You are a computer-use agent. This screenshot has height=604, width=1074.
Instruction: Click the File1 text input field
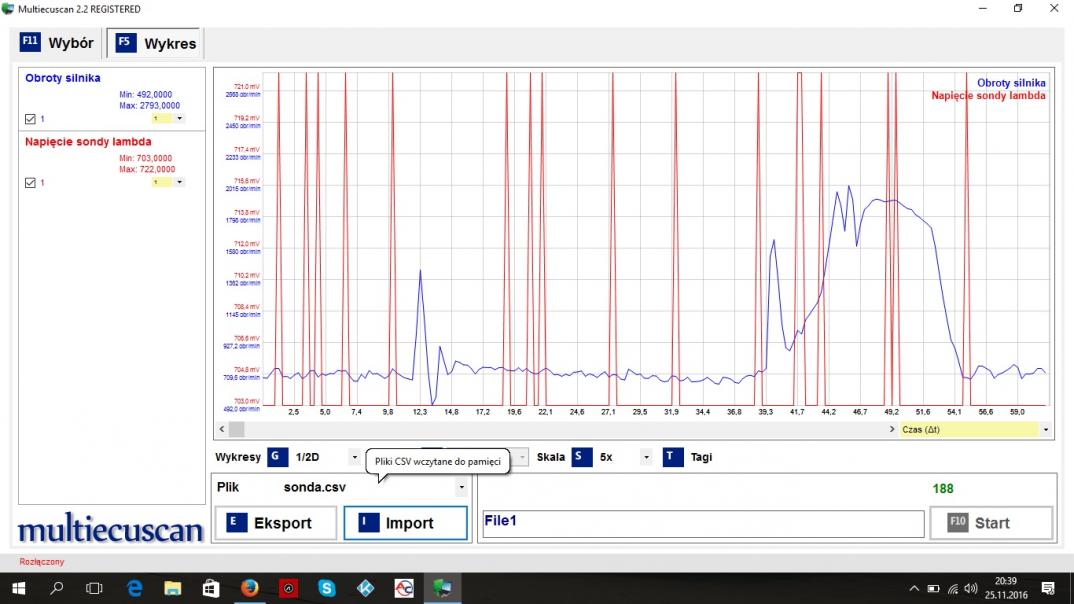click(702, 523)
